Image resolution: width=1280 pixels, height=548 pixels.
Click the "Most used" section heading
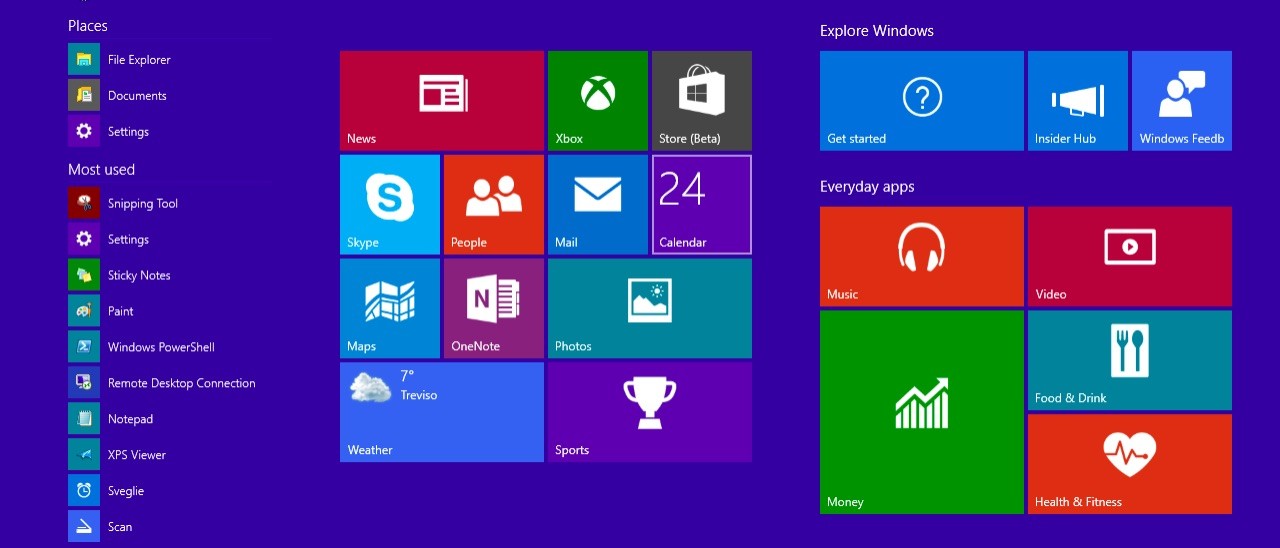[x=101, y=170]
